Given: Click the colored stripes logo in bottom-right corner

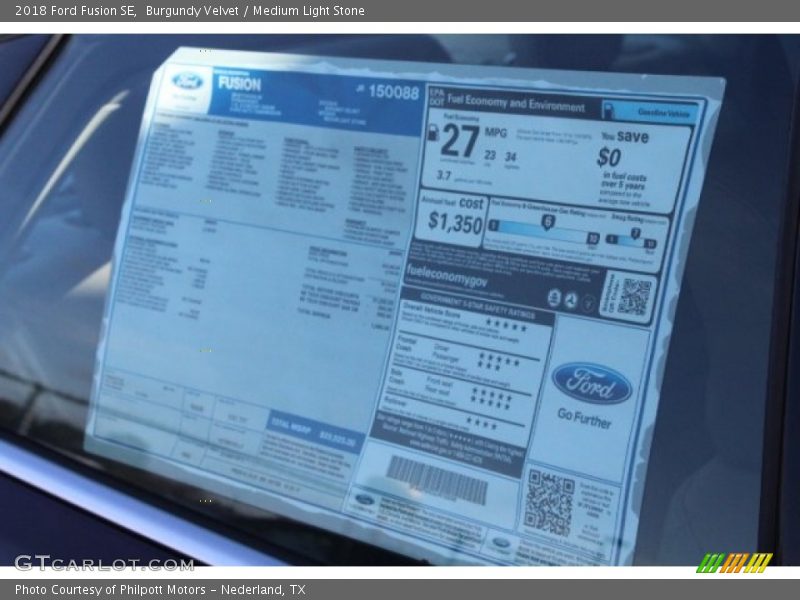Looking at the screenshot, I should pos(734,562).
